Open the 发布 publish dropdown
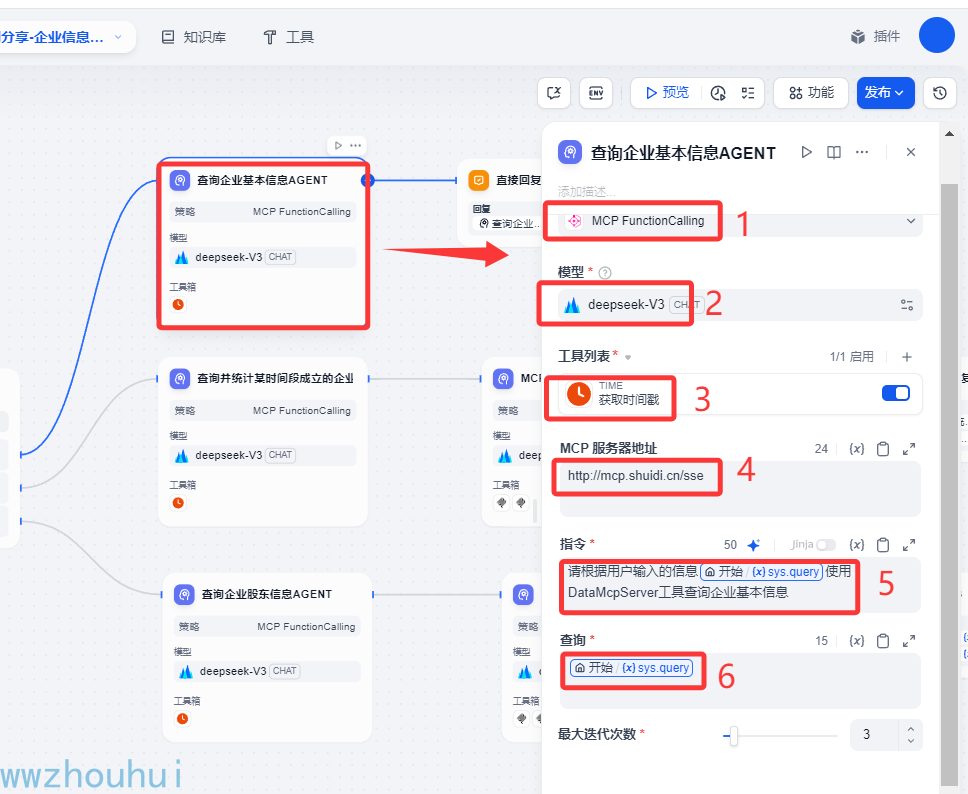 [885, 93]
